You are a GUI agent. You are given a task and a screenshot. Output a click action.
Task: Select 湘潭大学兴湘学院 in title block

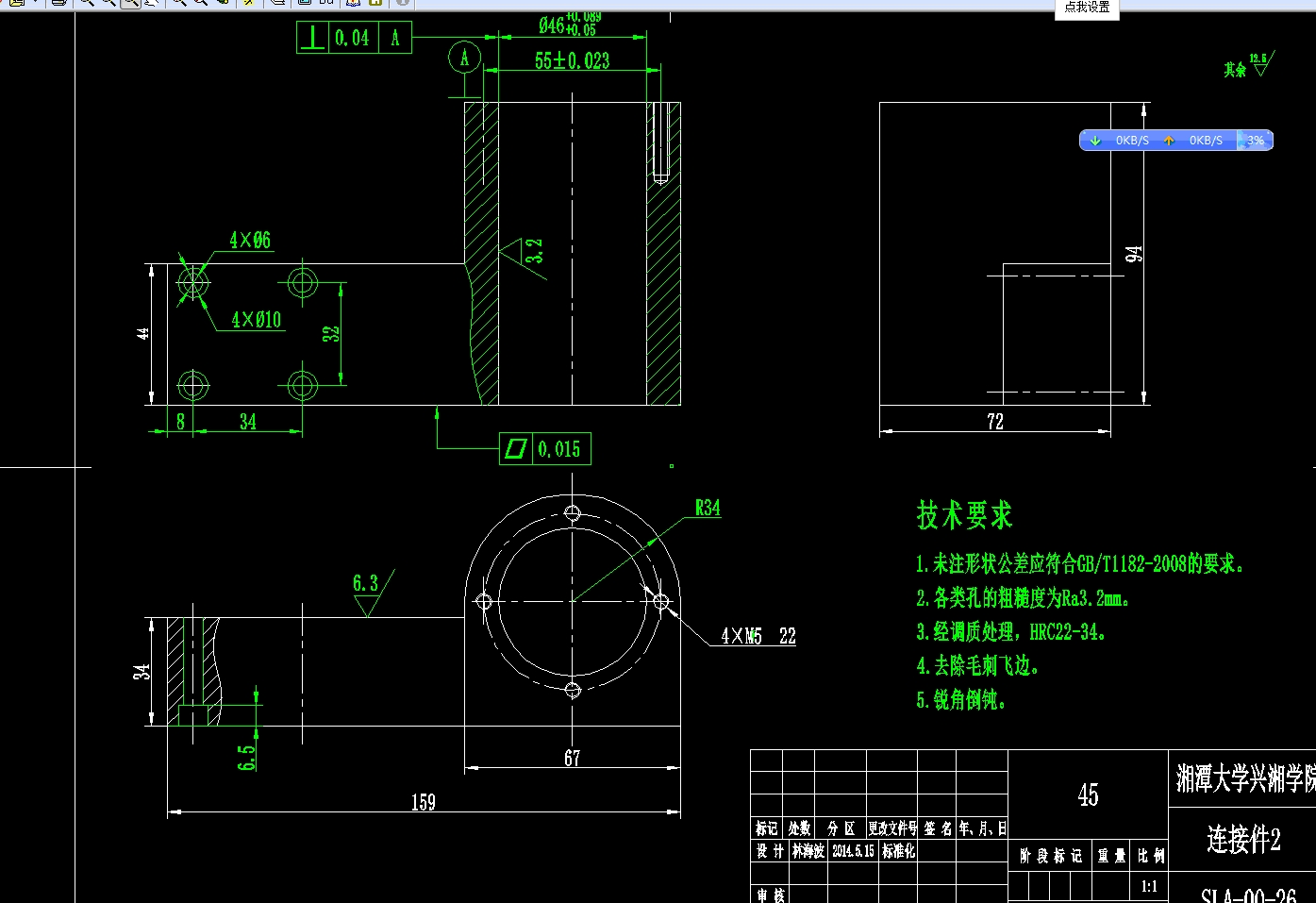click(x=1245, y=778)
